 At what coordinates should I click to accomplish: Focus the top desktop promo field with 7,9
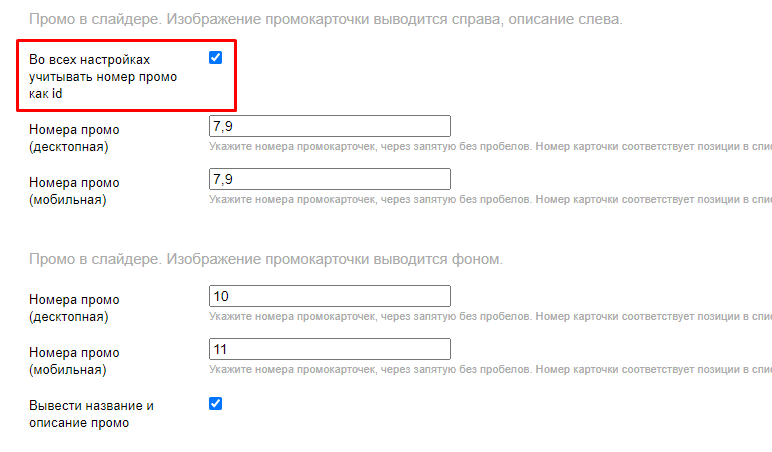[x=330, y=126]
